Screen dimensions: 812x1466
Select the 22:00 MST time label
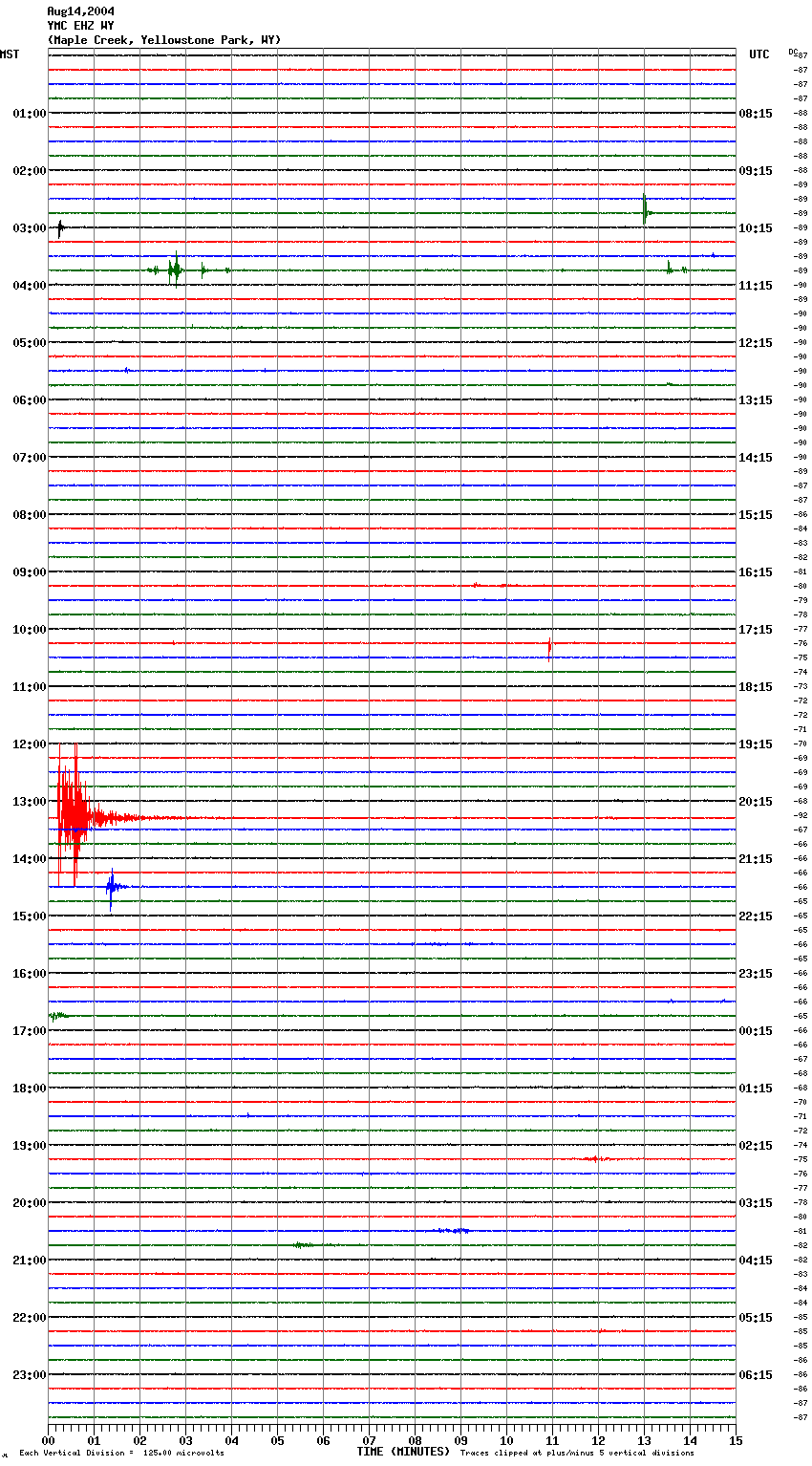[x=30, y=1318]
